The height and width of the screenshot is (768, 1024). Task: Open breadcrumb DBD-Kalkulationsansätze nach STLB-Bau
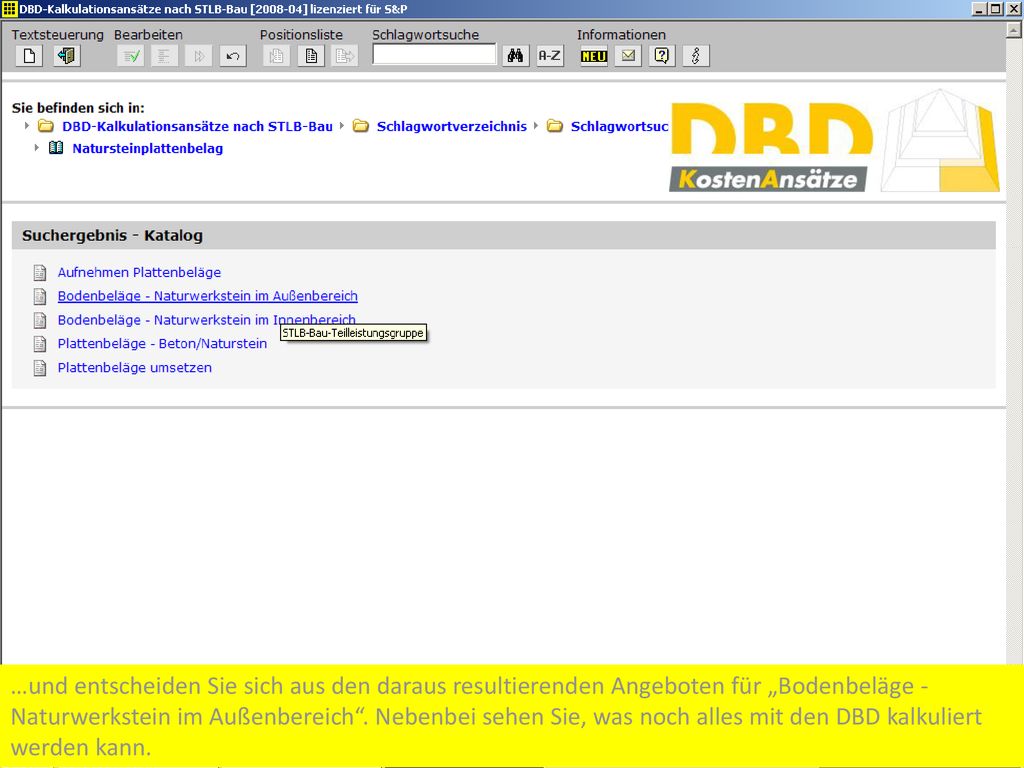[x=197, y=127]
